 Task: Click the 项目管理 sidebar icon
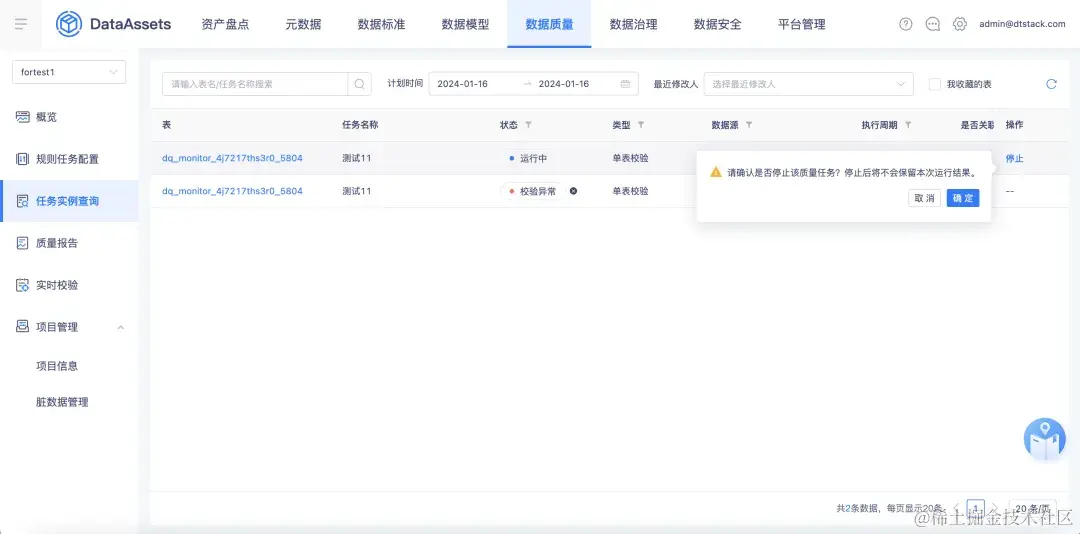tap(23, 327)
